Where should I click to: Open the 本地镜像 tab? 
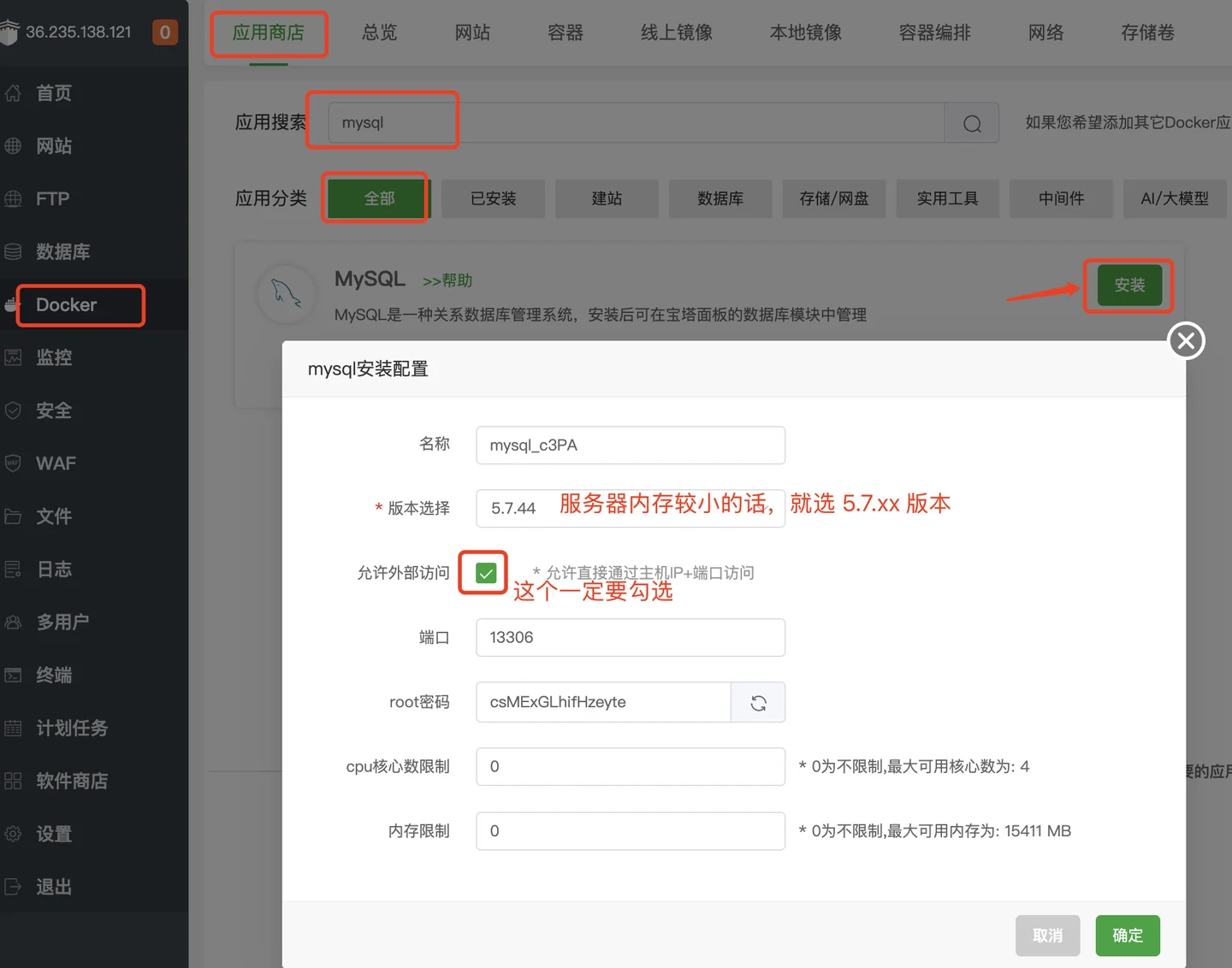pos(806,32)
